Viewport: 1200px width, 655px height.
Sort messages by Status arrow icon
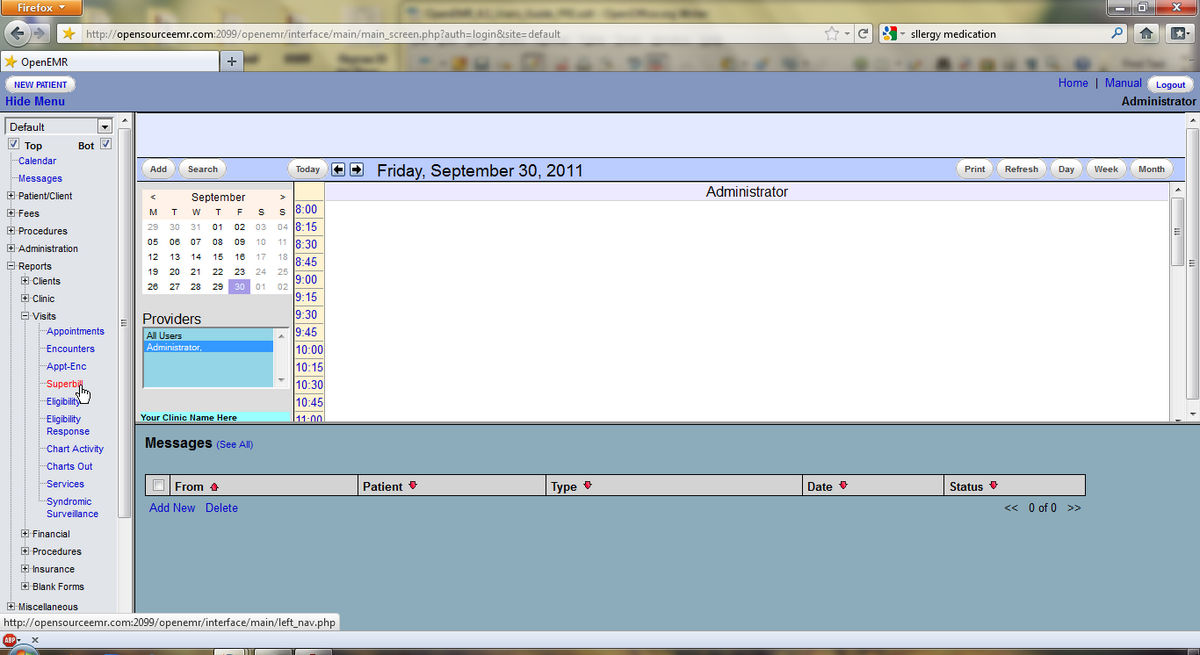[993, 486]
